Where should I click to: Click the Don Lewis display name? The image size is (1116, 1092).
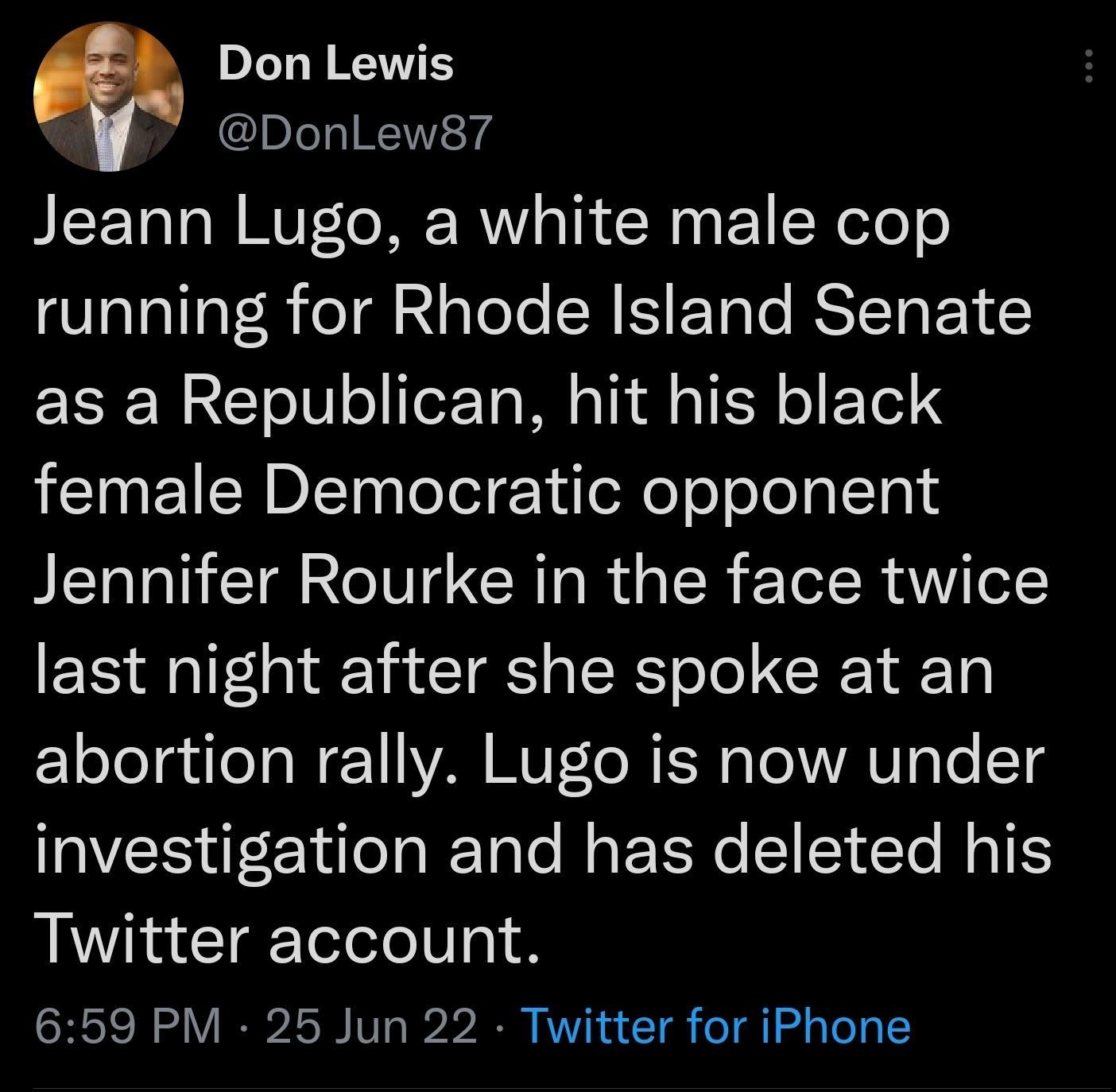point(335,66)
